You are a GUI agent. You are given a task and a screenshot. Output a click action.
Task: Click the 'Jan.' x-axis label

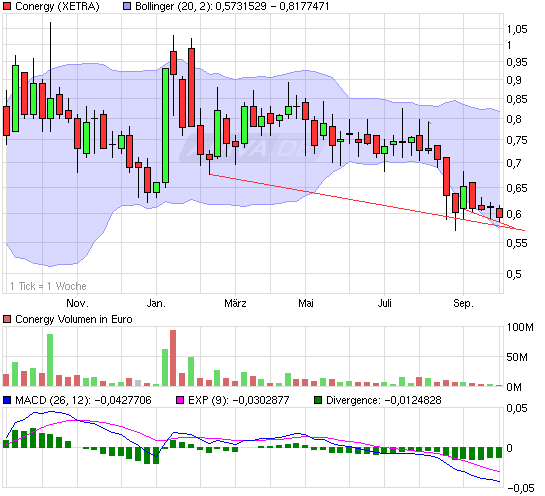pyautogui.click(x=156, y=303)
